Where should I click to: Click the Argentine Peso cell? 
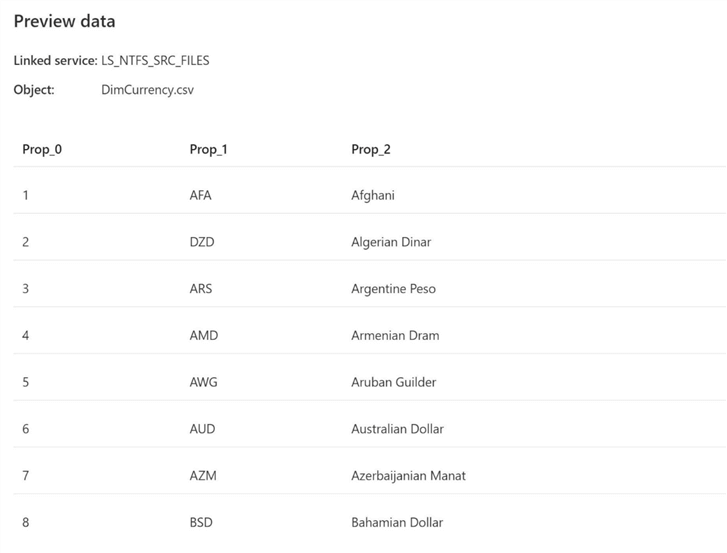[x=393, y=289]
